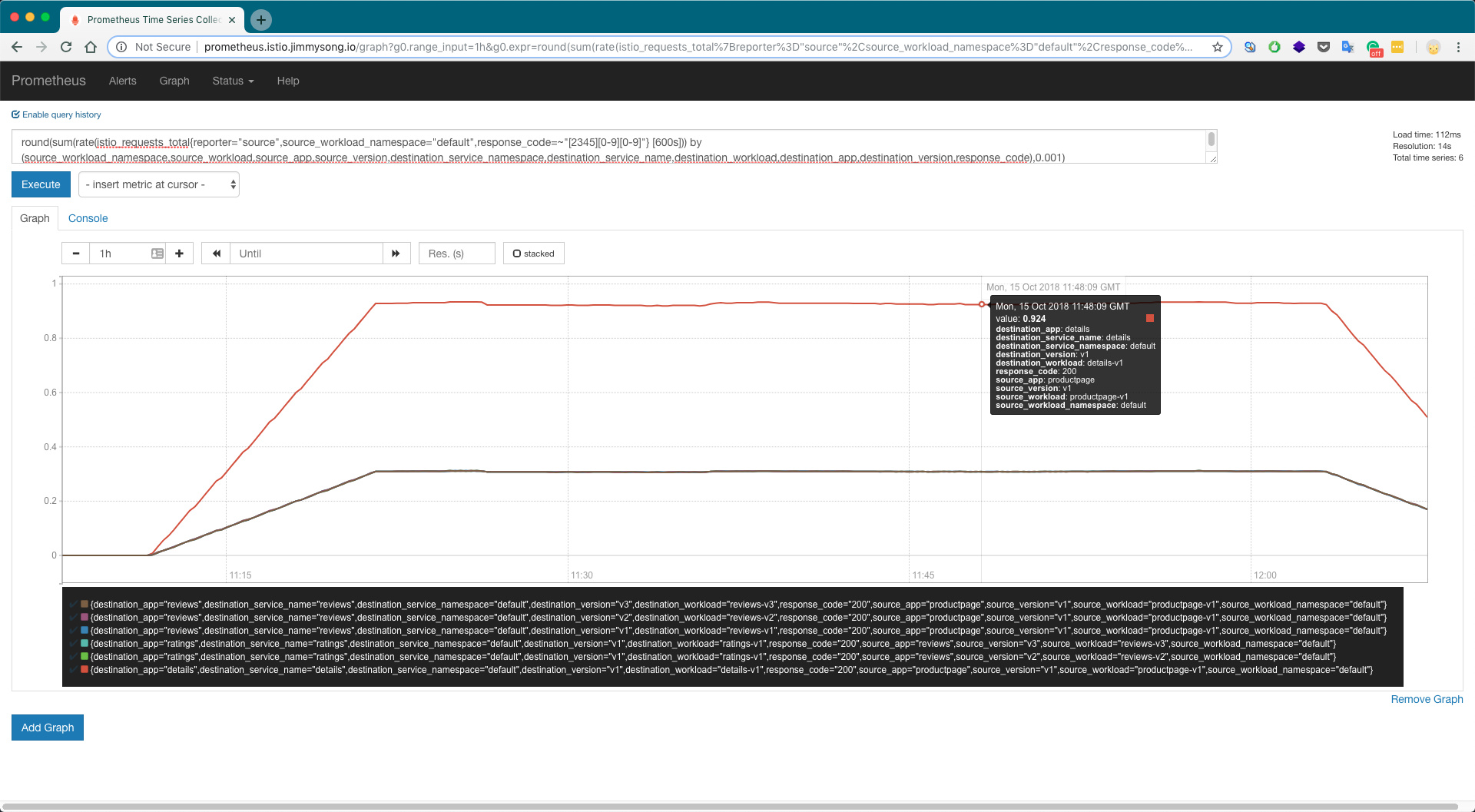Open Alerts from the navigation bar
The height and width of the screenshot is (812, 1475).
(x=122, y=81)
